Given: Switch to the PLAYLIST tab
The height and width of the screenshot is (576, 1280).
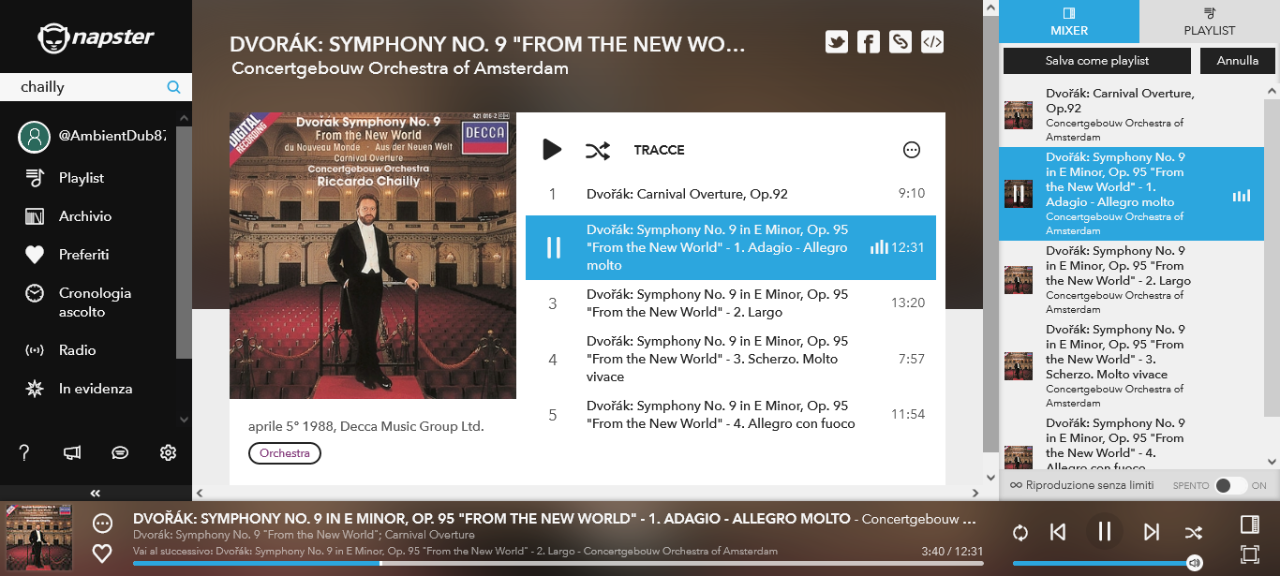Looking at the screenshot, I should [x=1209, y=21].
